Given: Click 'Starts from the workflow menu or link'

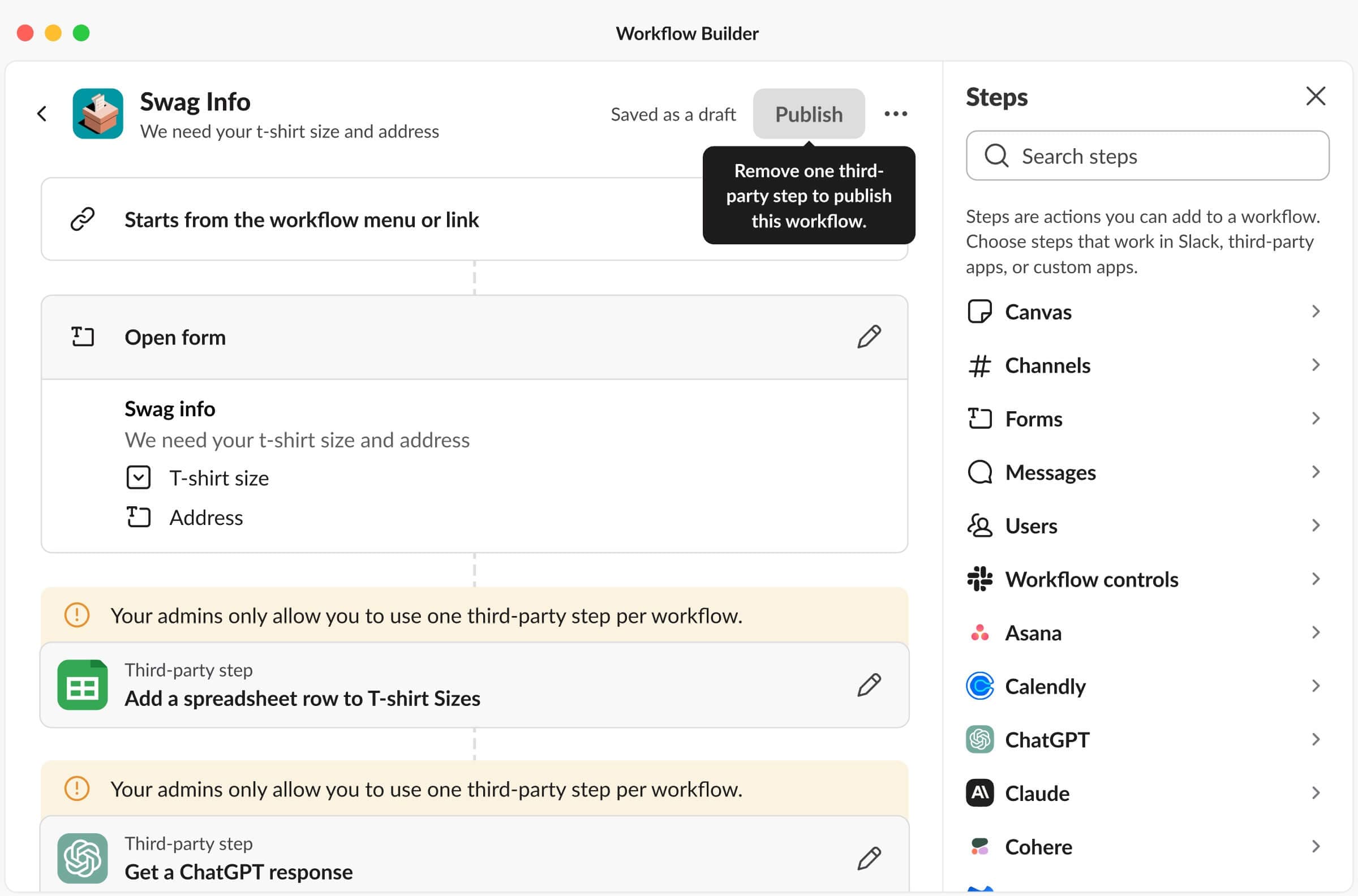Looking at the screenshot, I should tap(301, 220).
